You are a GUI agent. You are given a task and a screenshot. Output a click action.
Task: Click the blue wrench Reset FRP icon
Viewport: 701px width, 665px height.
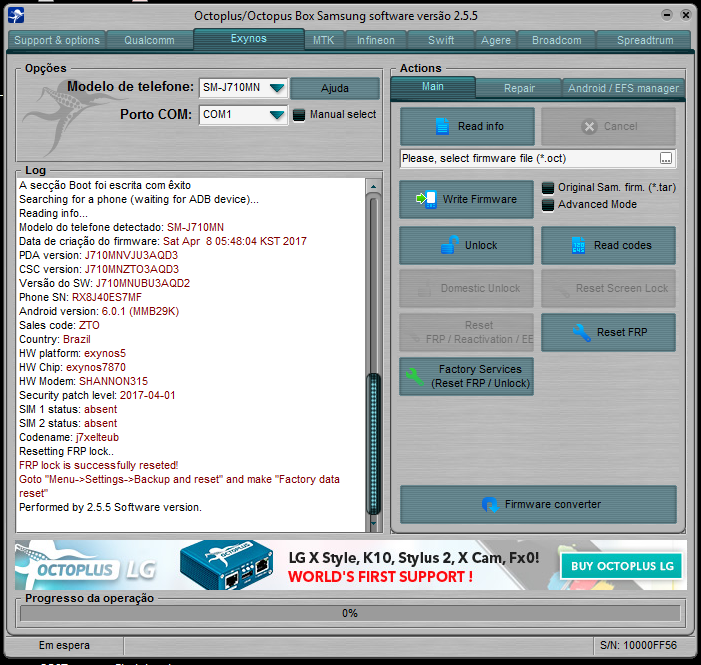[582, 332]
